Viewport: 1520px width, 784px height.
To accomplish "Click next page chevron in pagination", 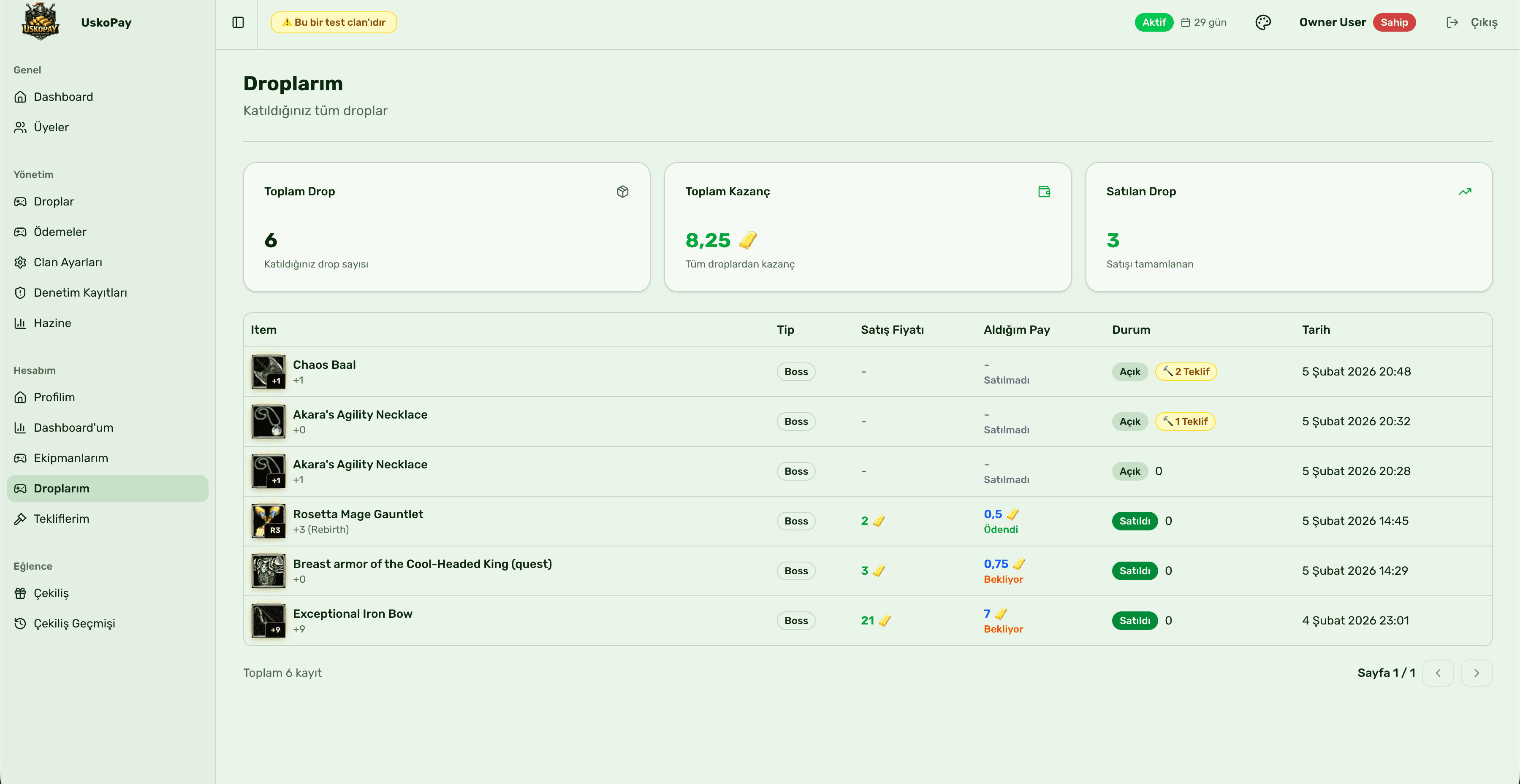I will tap(1477, 673).
